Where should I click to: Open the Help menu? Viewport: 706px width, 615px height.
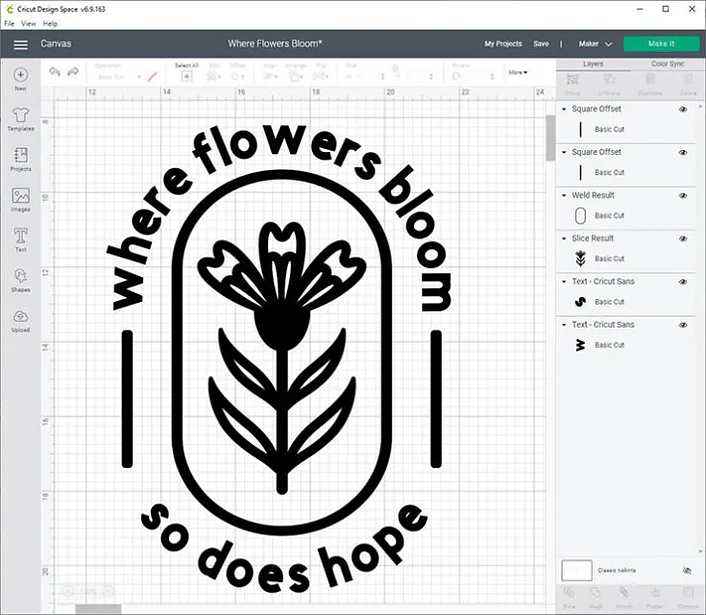[x=50, y=23]
